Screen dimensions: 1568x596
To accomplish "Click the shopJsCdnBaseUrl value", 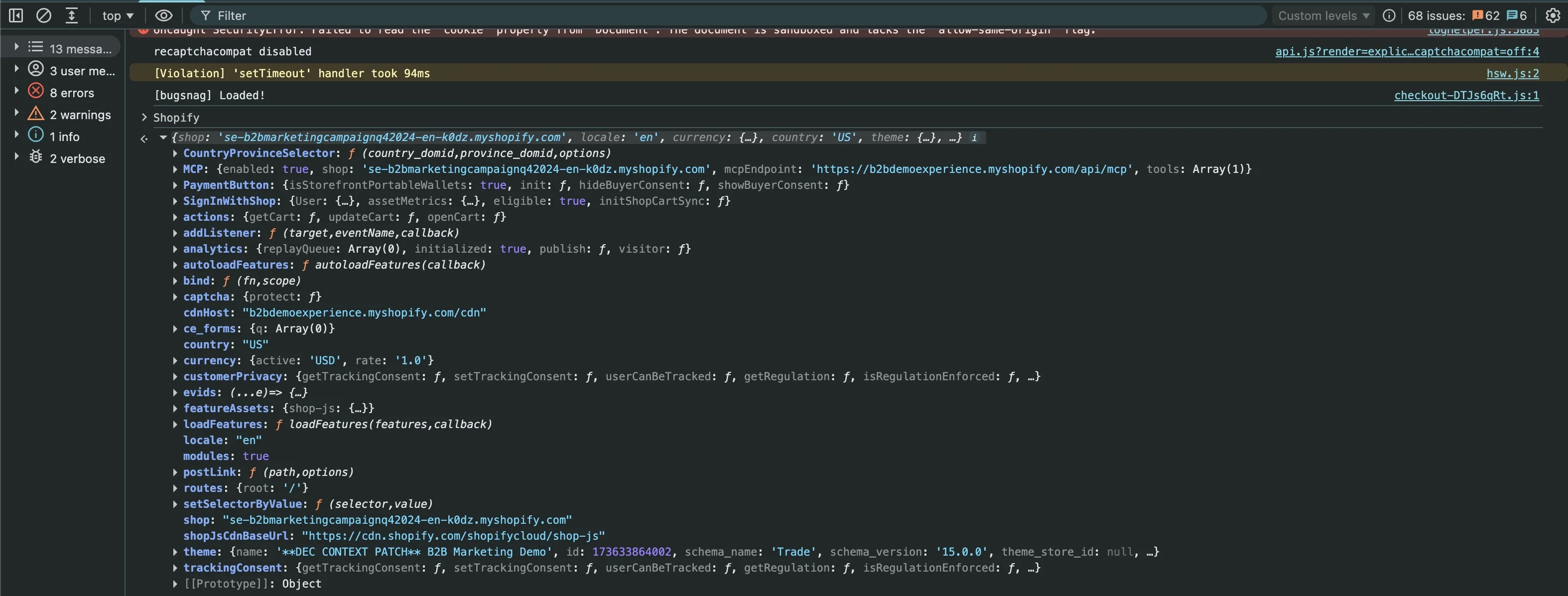I will (453, 536).
